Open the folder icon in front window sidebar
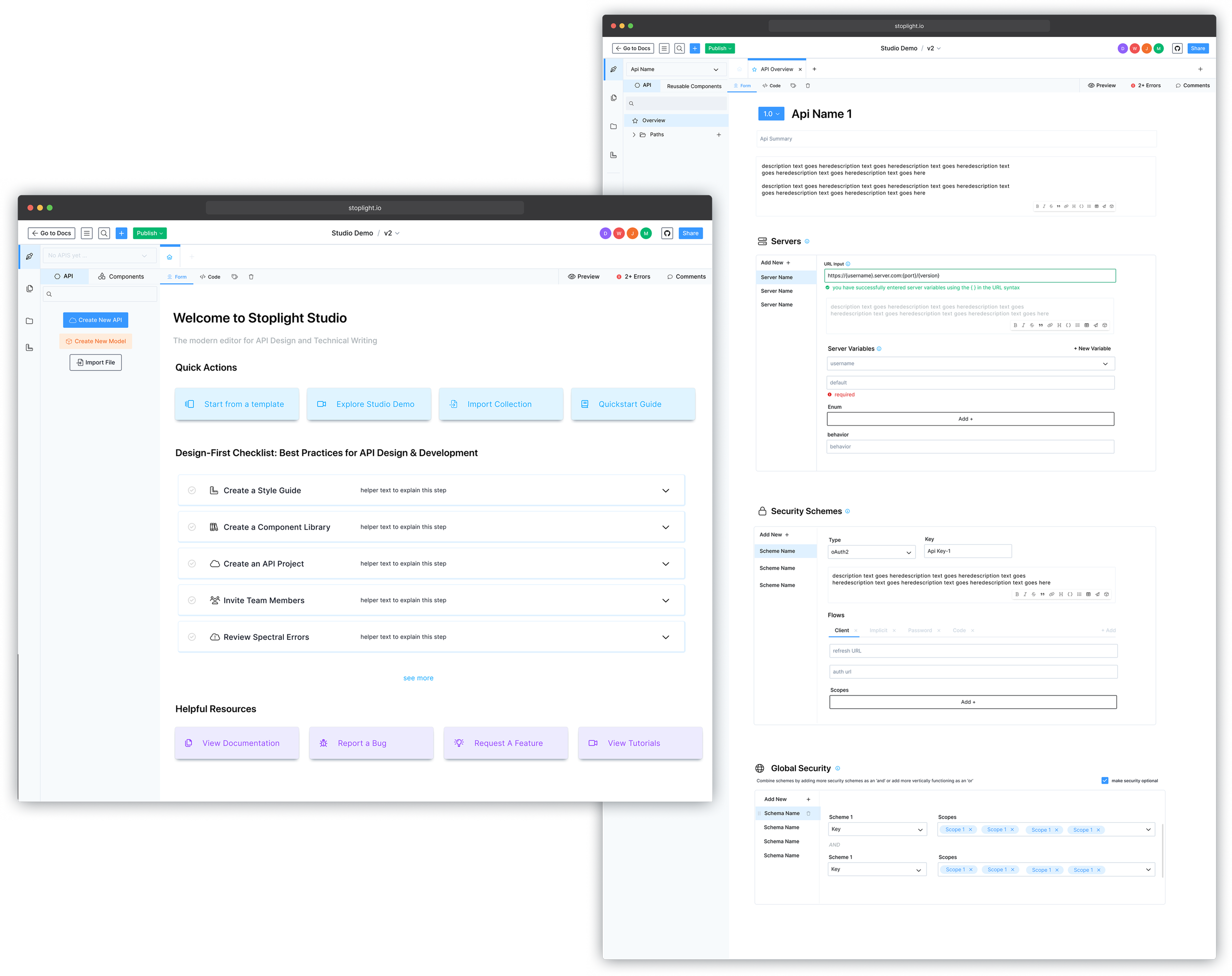 (30, 321)
